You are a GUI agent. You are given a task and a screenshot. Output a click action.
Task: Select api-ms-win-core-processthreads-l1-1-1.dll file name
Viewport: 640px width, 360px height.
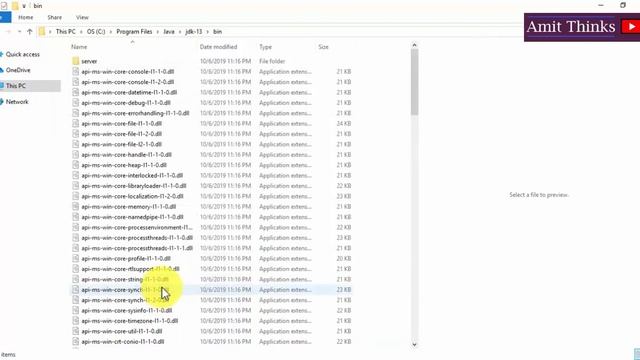tap(137, 248)
